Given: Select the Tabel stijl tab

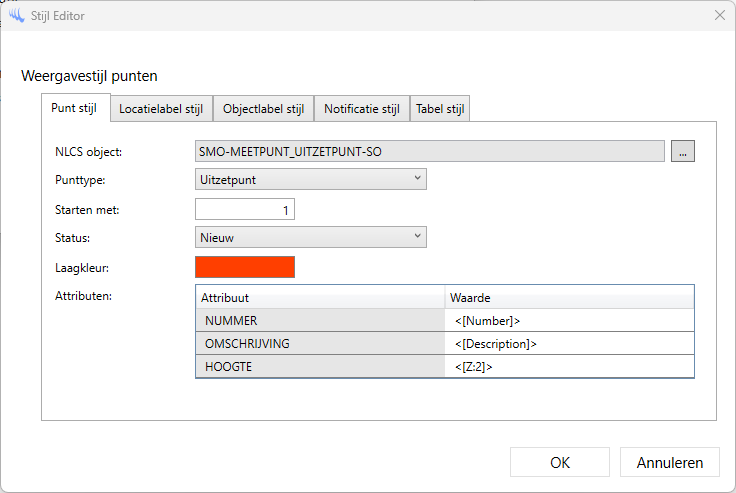Looking at the screenshot, I should click(439, 109).
